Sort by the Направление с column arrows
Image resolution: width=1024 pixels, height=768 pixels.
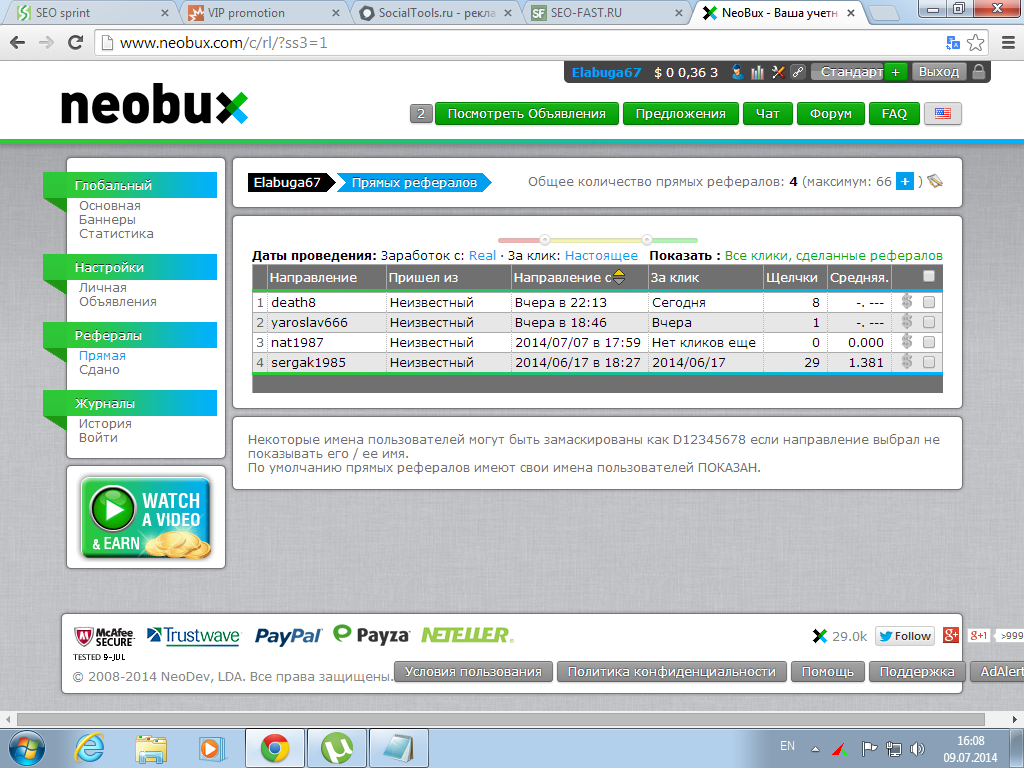(618, 278)
